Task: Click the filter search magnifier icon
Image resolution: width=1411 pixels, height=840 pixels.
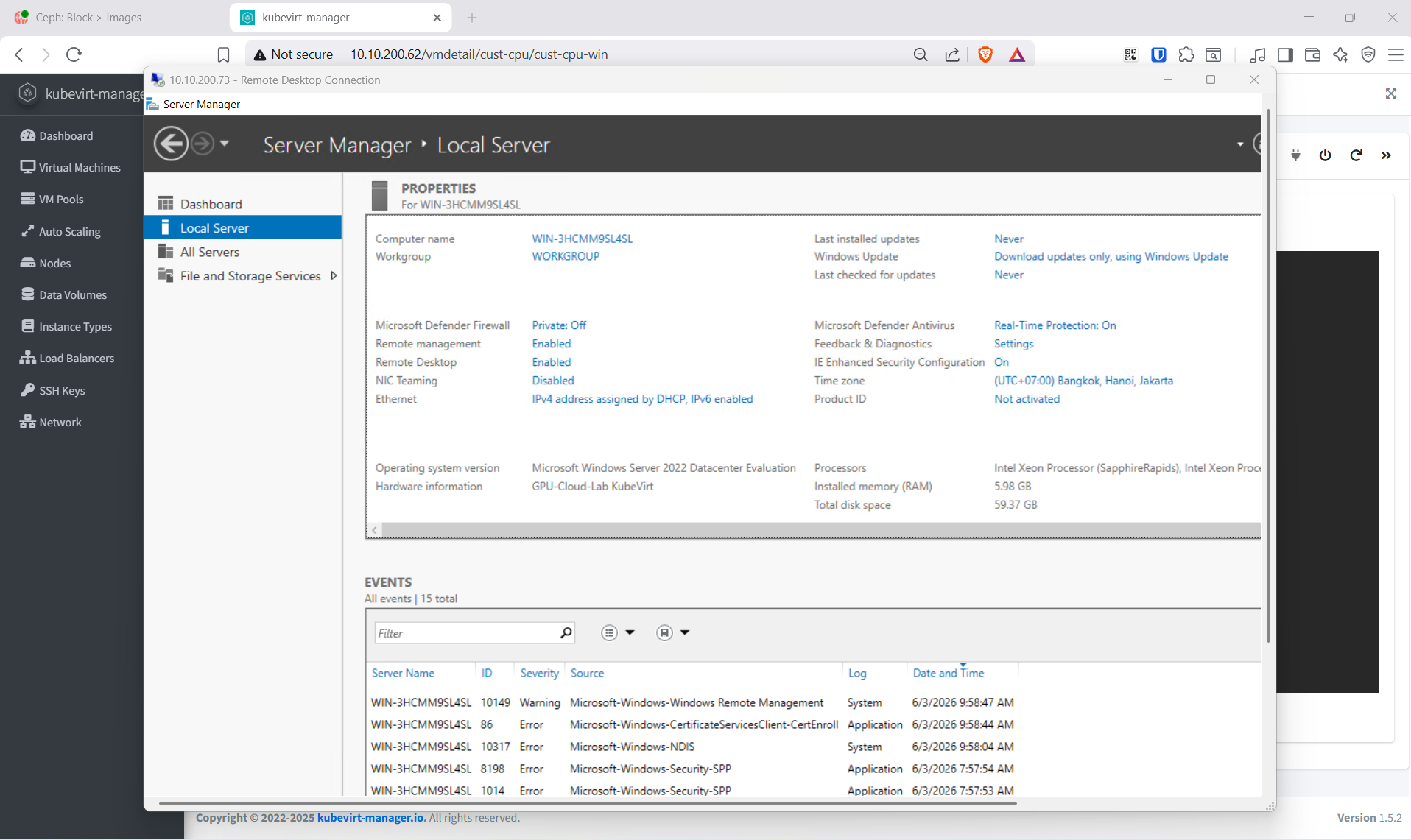Action: [566, 633]
